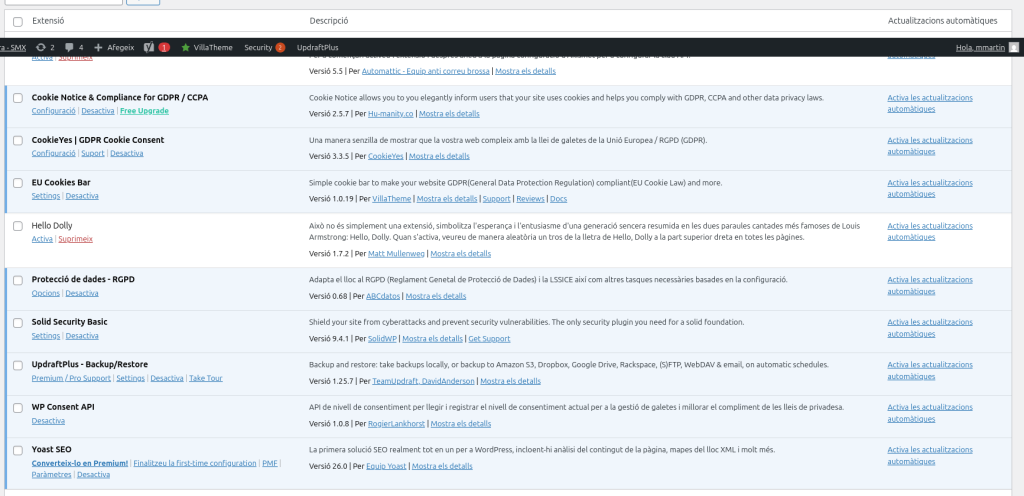This screenshot has height=496, width=1024.
Task: Click Take Tour under UpdraftPlus
Action: tap(205, 378)
